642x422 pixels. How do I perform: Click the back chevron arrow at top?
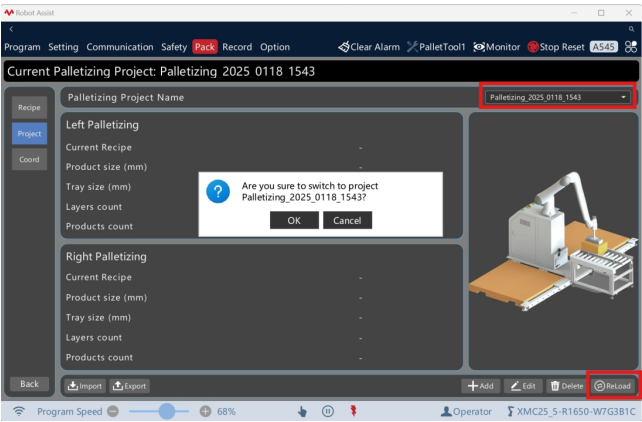tap(11, 29)
